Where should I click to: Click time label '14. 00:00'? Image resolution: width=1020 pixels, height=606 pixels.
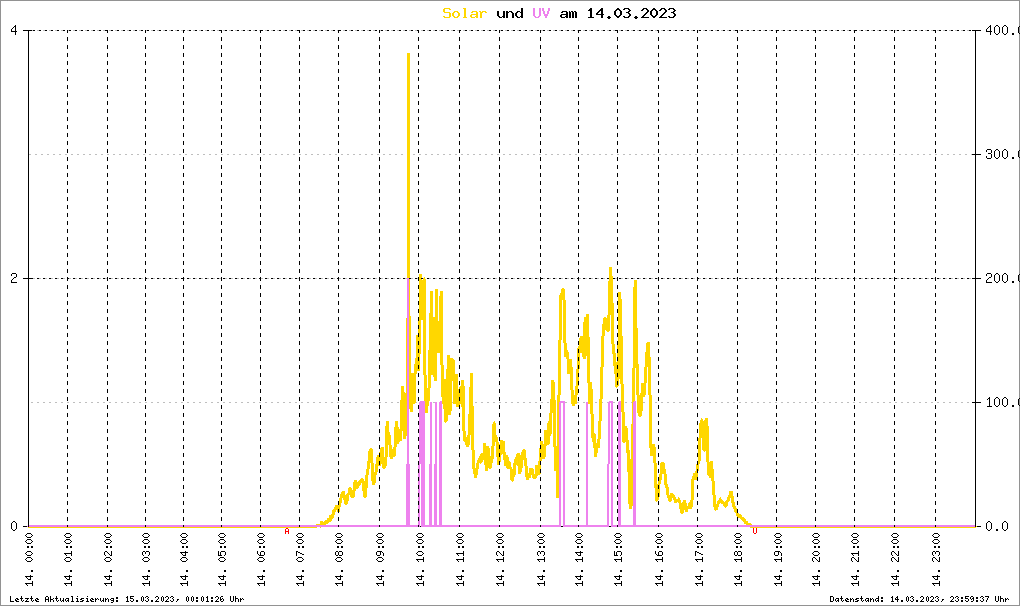pos(29,560)
